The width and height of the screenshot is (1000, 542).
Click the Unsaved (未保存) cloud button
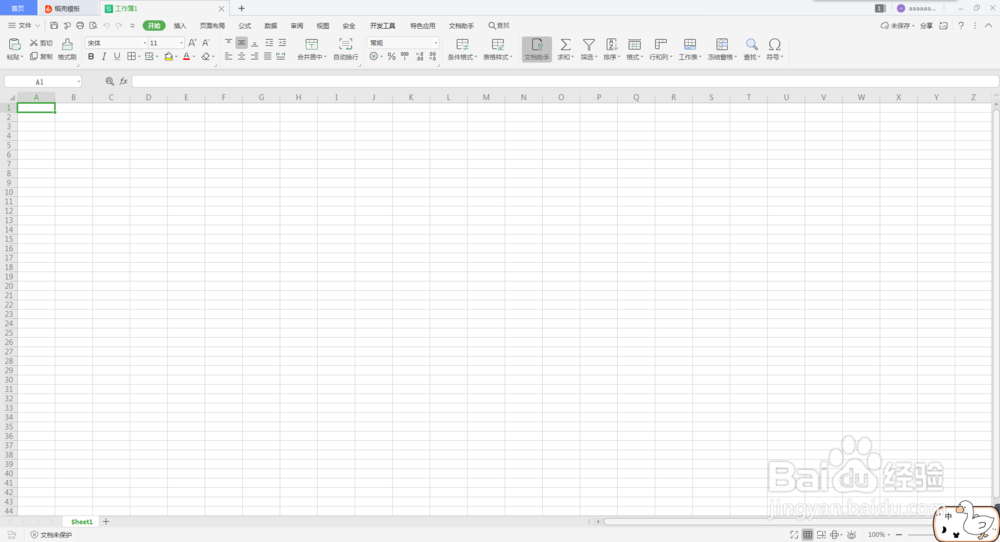897,26
